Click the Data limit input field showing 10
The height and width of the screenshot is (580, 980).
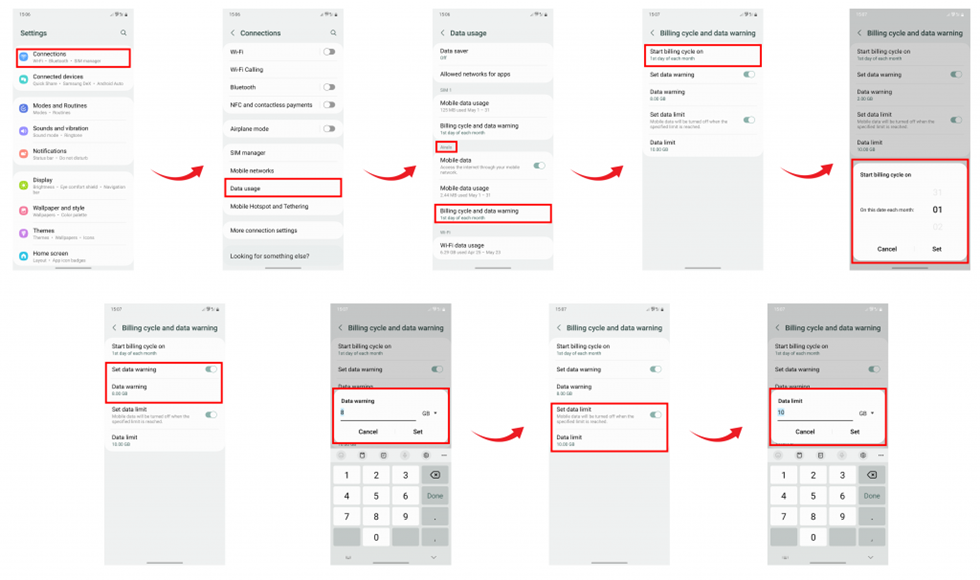tap(815, 413)
